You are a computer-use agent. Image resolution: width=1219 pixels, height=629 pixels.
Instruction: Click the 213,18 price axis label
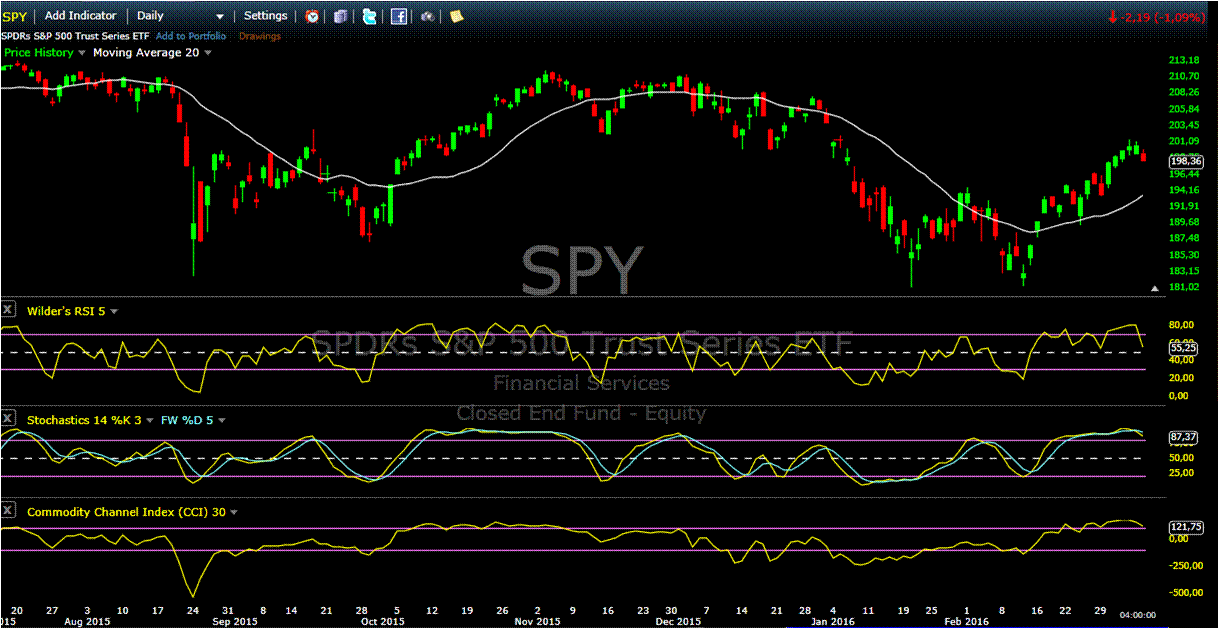tap(1184, 60)
